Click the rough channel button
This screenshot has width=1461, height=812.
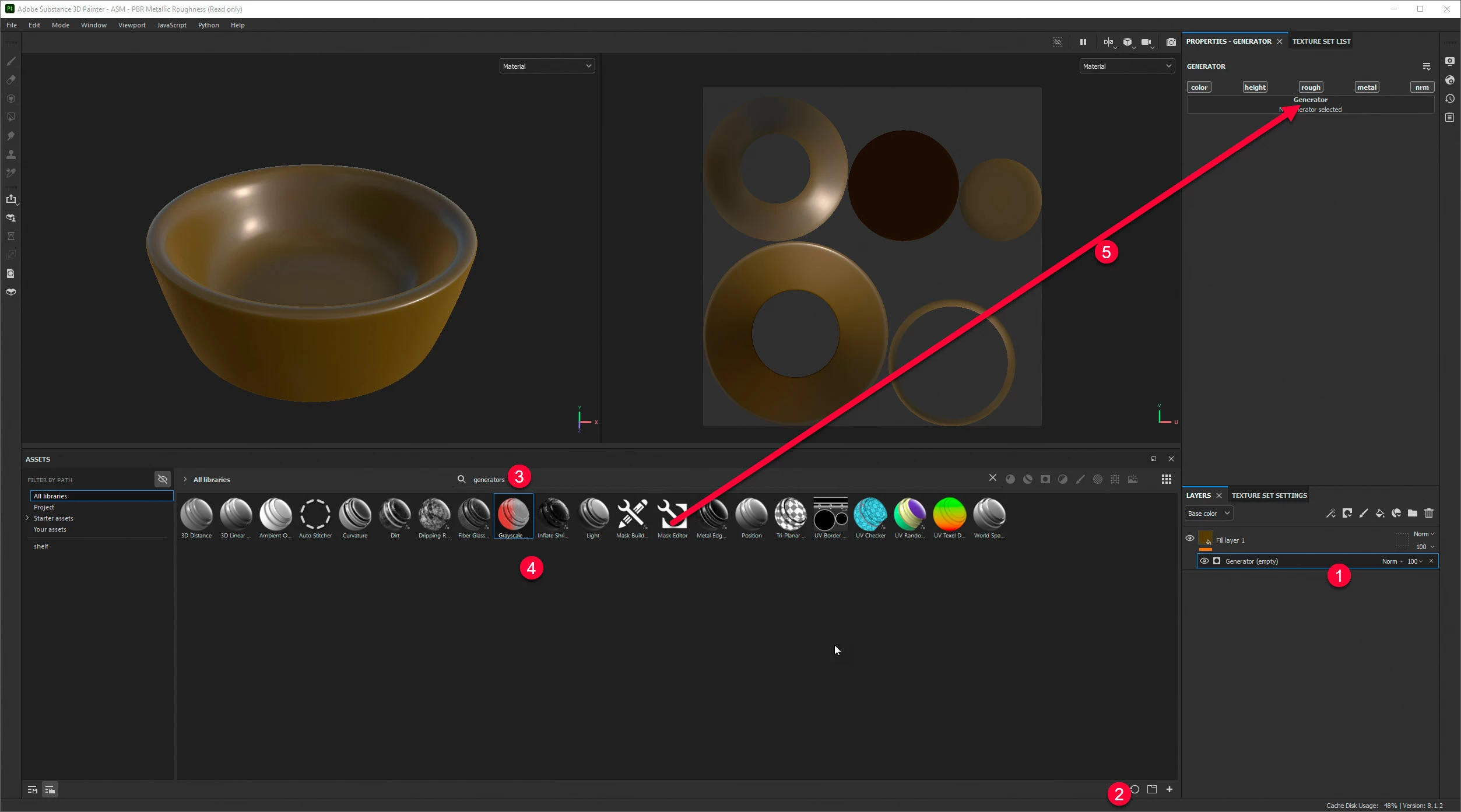click(x=1310, y=87)
